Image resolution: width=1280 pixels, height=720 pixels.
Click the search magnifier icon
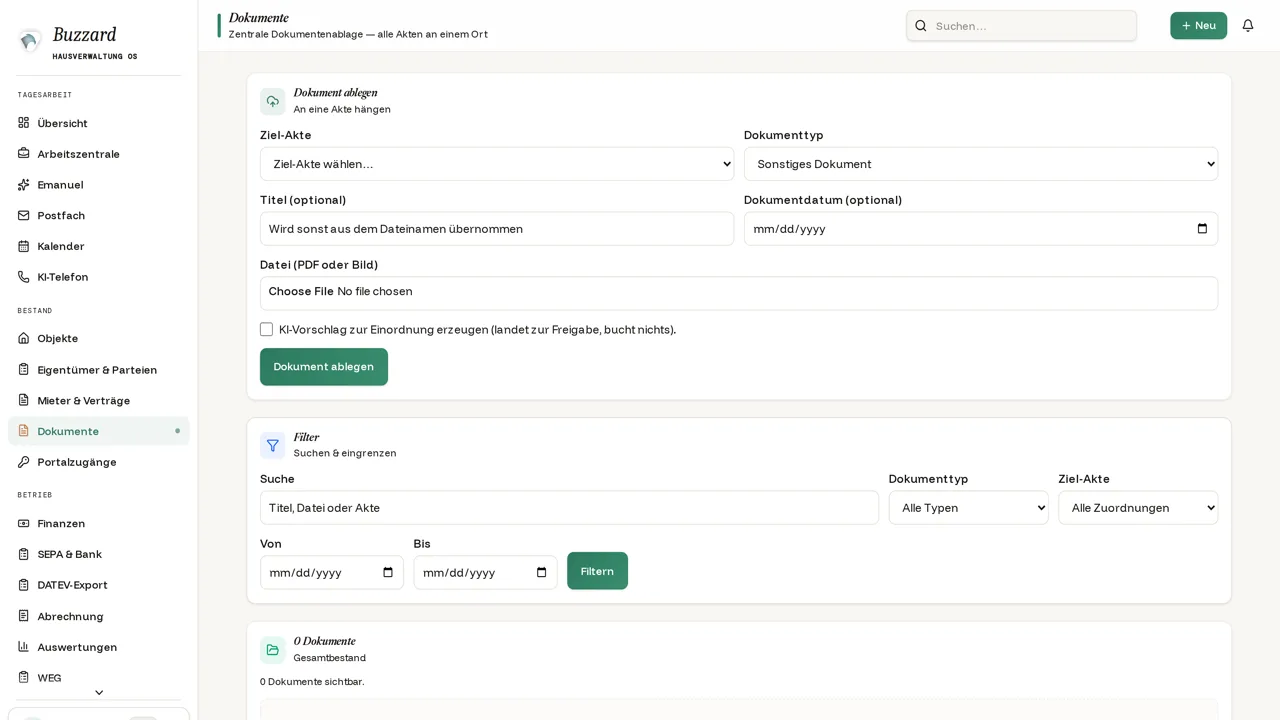tap(921, 26)
